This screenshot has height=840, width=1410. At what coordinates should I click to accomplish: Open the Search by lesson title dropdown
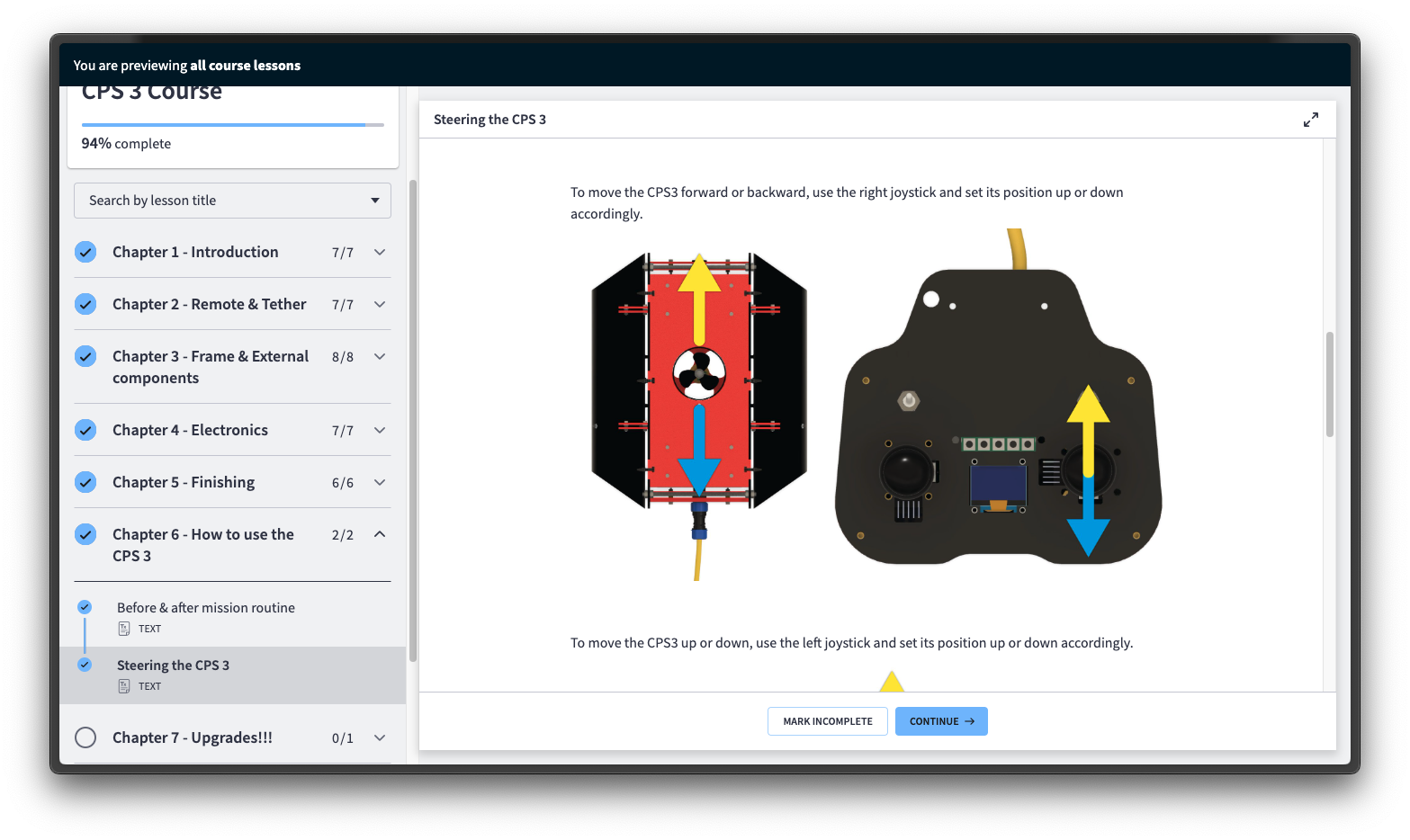pyautogui.click(x=232, y=201)
